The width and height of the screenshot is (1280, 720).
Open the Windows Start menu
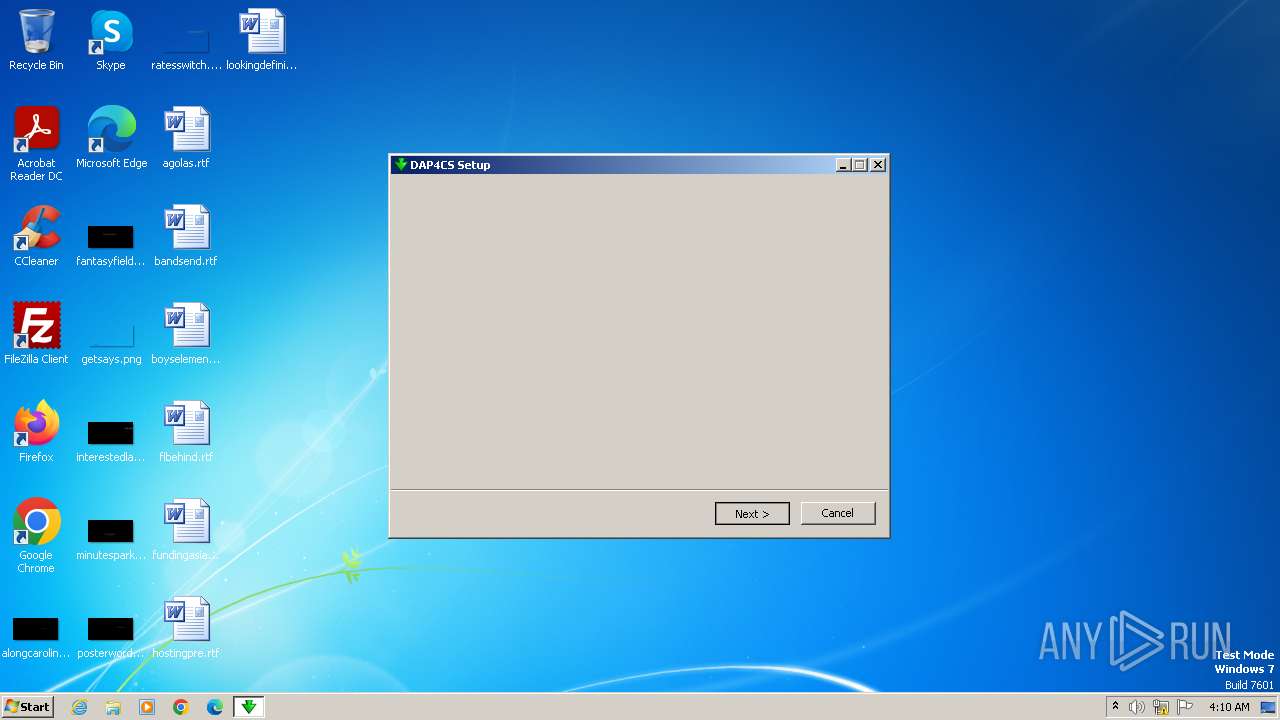(27, 707)
